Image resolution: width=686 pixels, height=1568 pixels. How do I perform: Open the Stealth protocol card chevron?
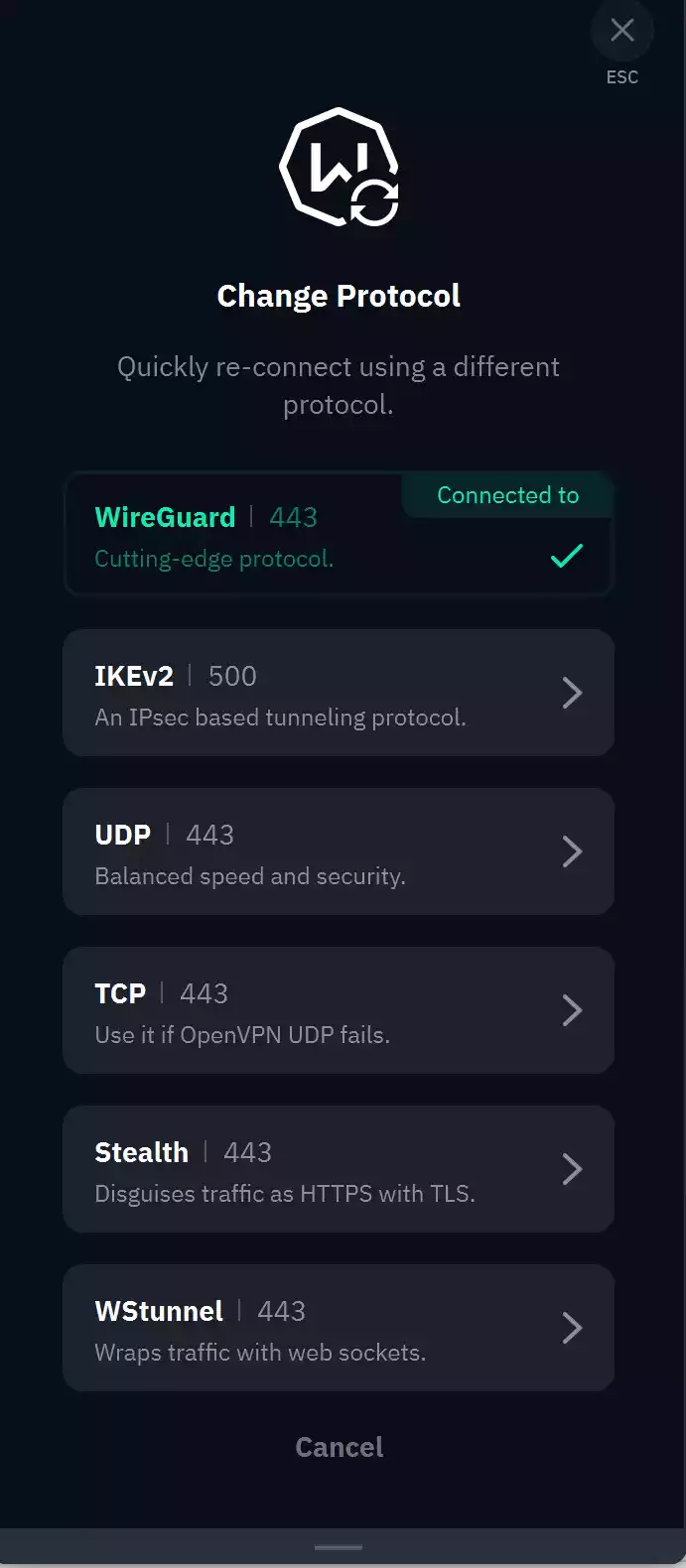(572, 1169)
